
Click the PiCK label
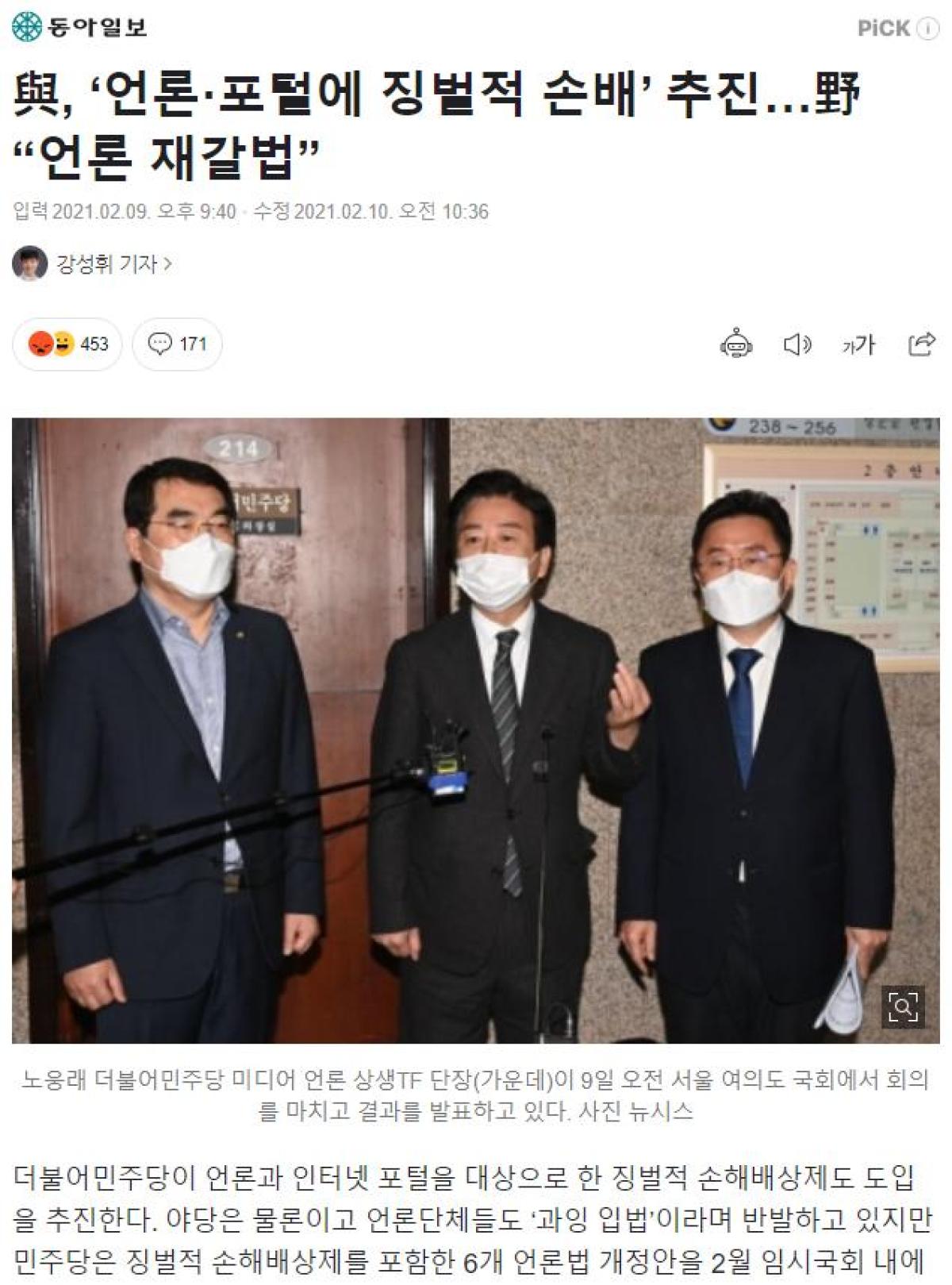point(884,29)
